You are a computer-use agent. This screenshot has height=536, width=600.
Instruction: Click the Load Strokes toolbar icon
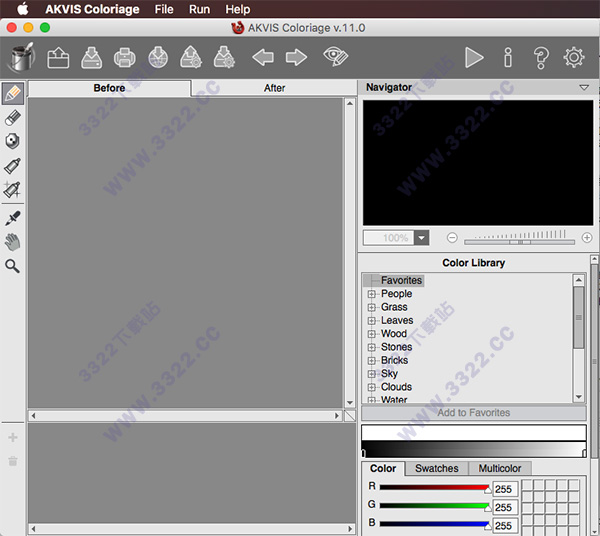[191, 57]
